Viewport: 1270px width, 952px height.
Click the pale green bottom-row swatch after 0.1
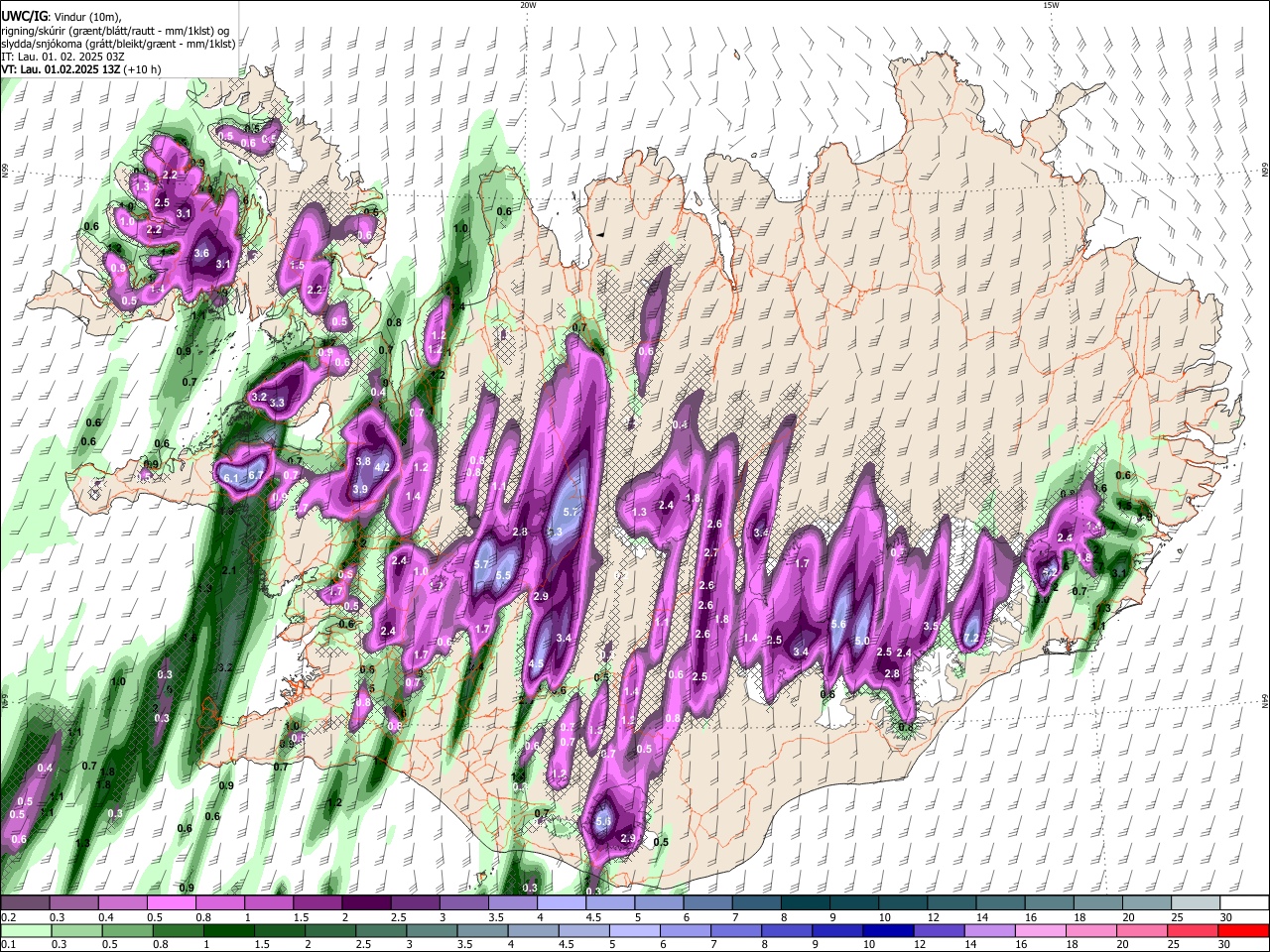25,930
